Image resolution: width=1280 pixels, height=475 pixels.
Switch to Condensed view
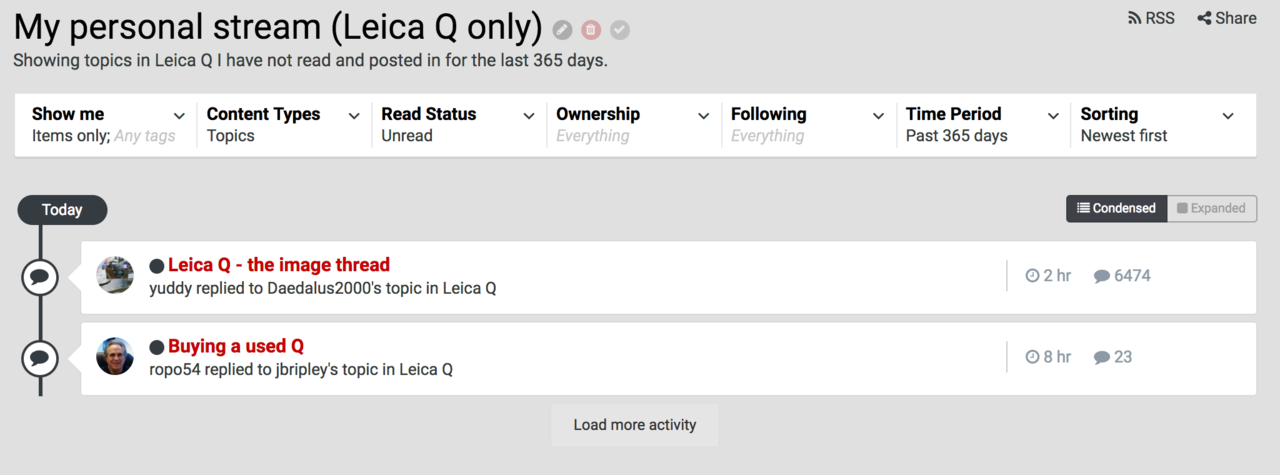coord(1116,208)
